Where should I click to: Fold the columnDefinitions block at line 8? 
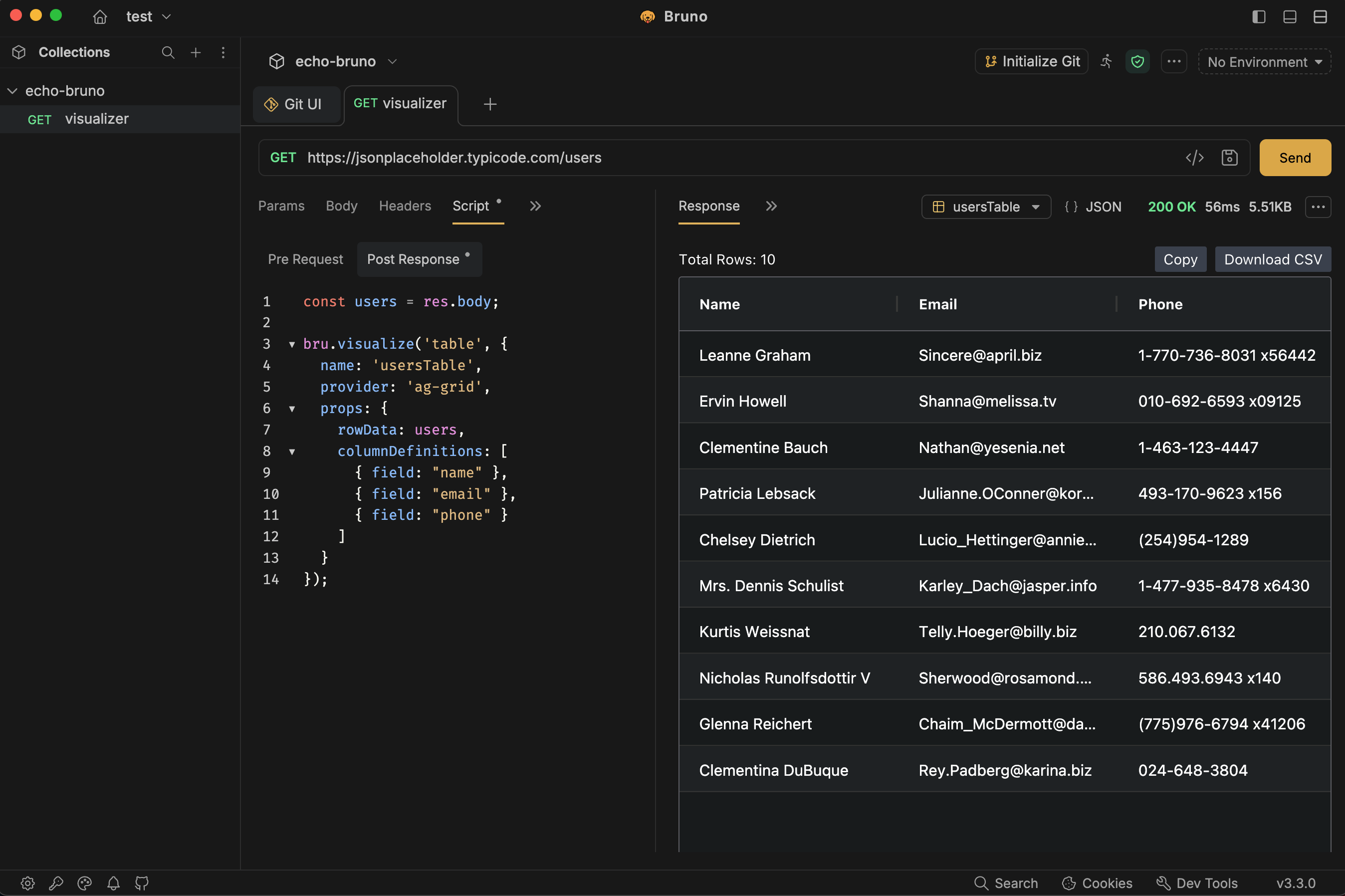click(x=292, y=452)
